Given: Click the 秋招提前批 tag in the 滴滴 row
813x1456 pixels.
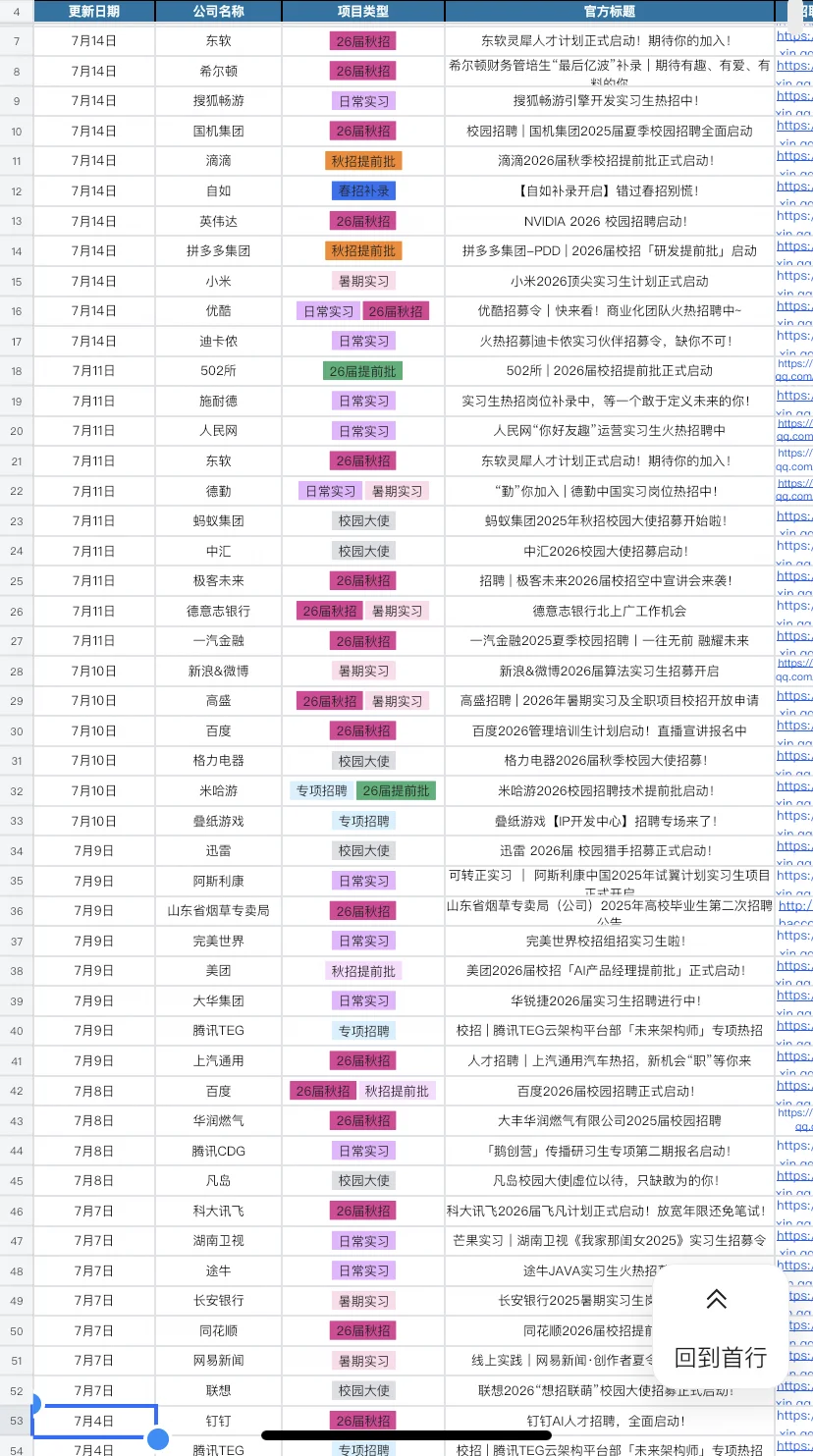Looking at the screenshot, I should [x=363, y=161].
